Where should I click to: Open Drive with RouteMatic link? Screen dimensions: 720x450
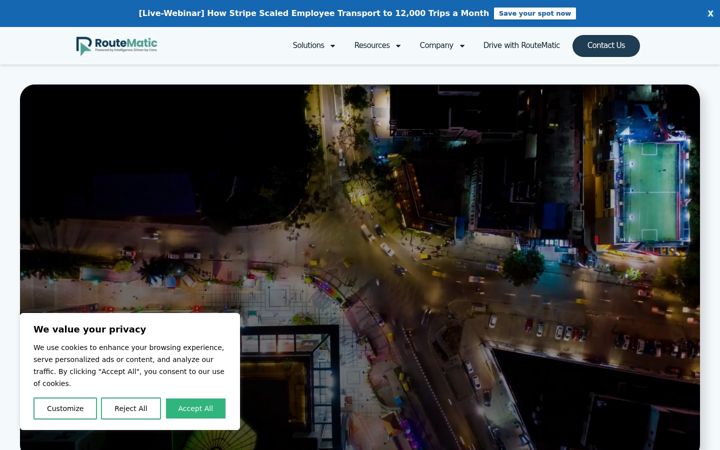pos(521,45)
